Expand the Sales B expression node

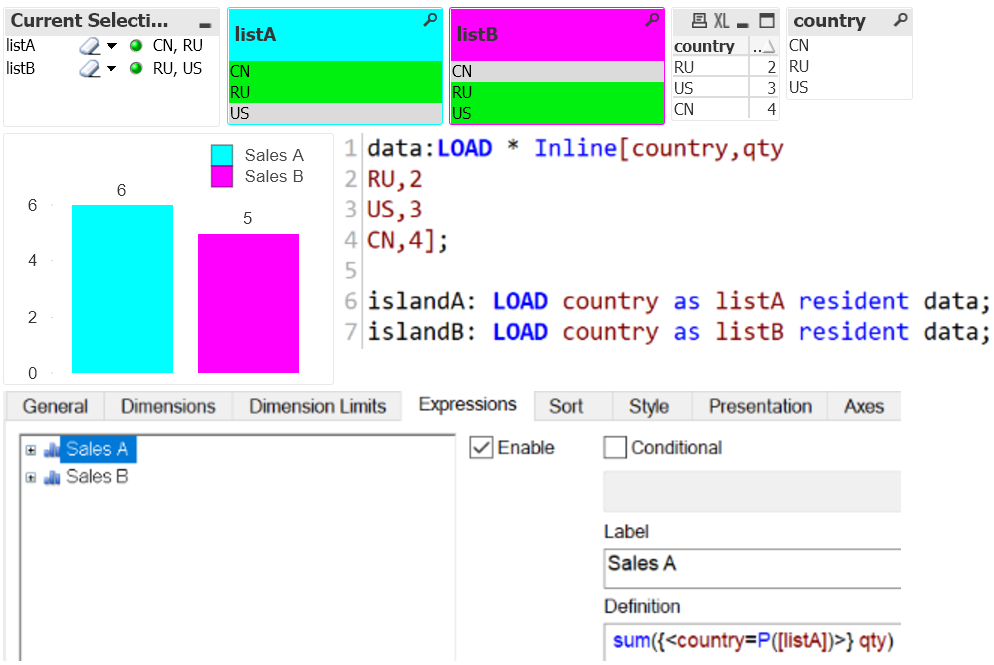pos(31,478)
